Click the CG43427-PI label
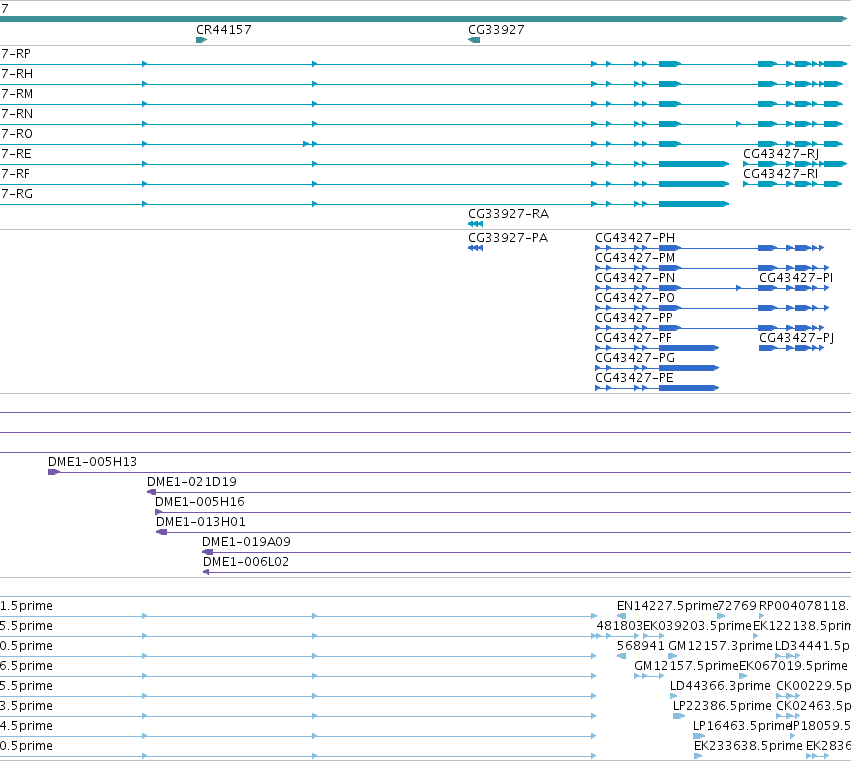The width and height of the screenshot is (851, 761). tap(796, 278)
